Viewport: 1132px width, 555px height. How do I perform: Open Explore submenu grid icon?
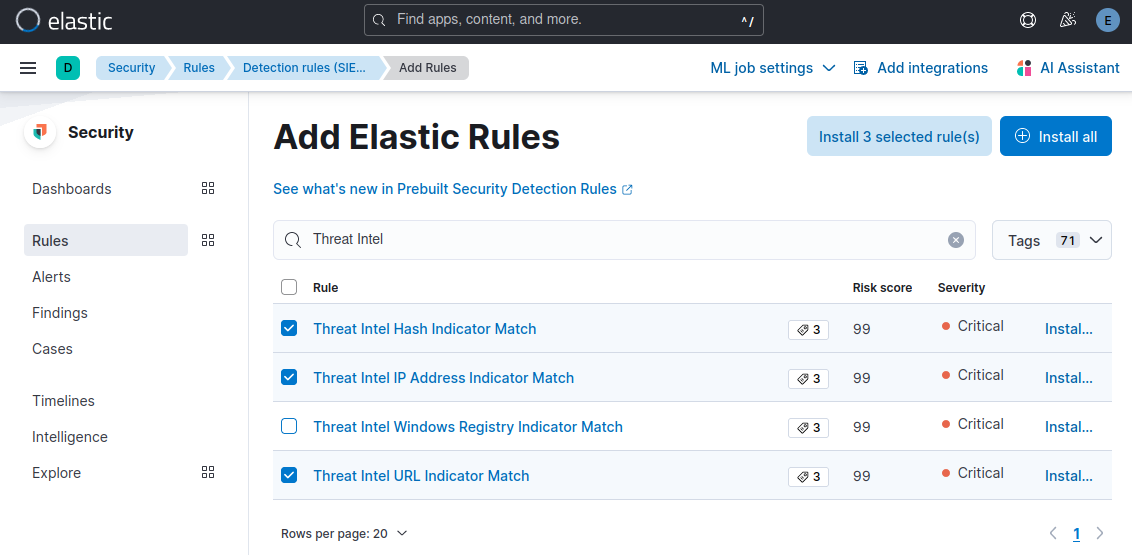tap(208, 473)
